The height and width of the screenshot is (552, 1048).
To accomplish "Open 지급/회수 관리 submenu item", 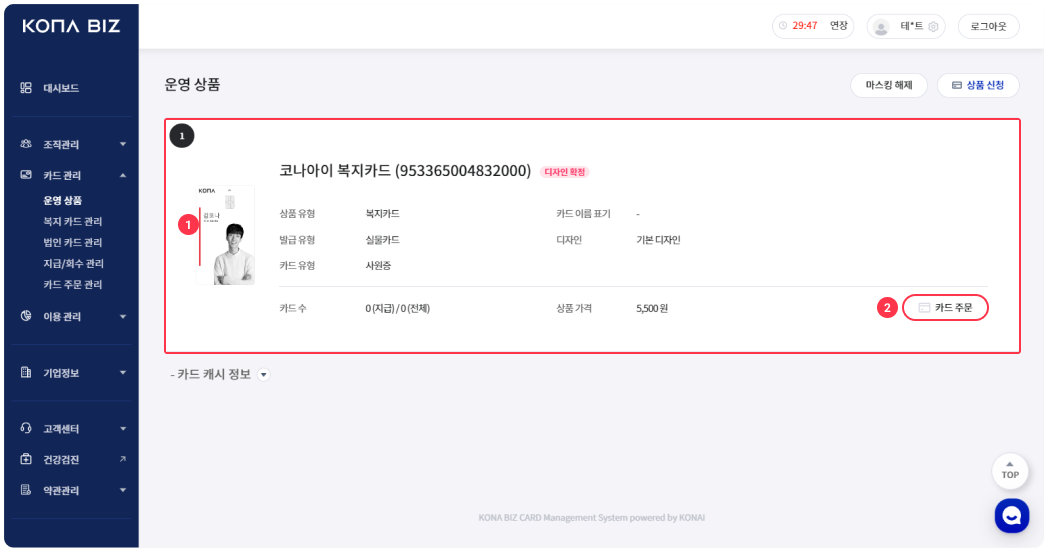I will tap(74, 263).
